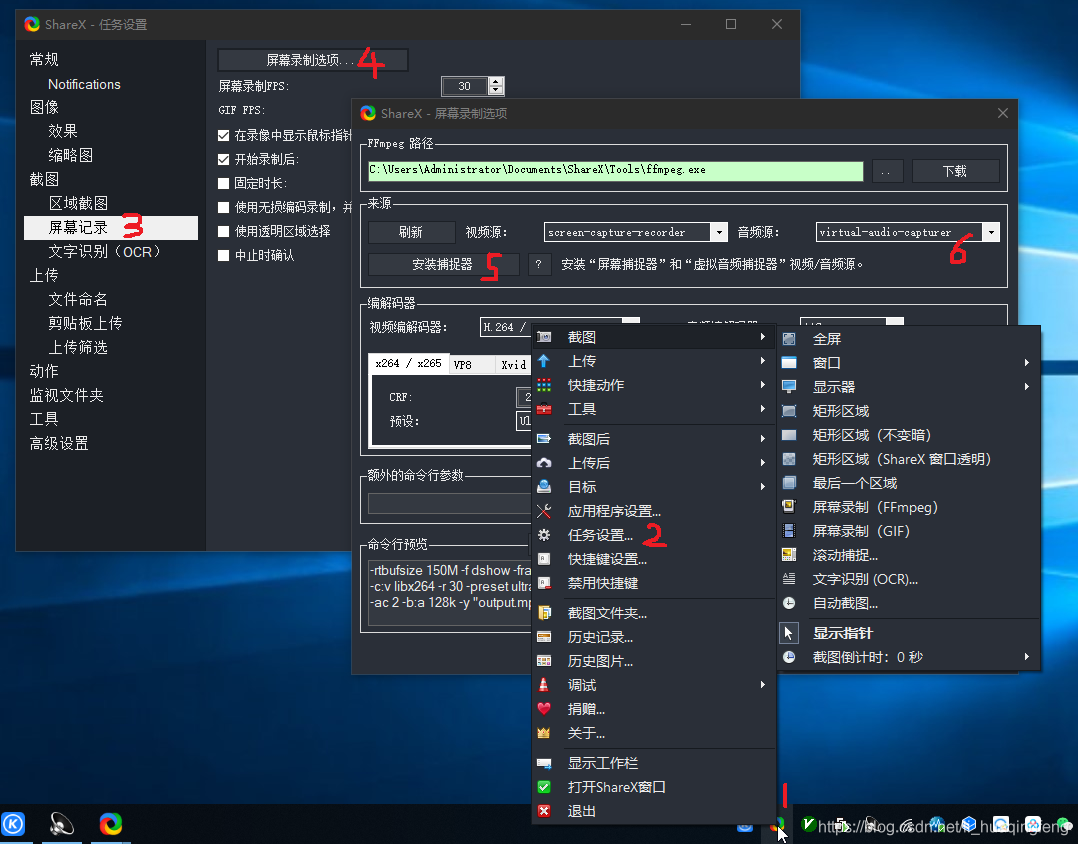Click the 应用程序设置 wrench icon
This screenshot has width=1078, height=846.
pyautogui.click(x=544, y=511)
